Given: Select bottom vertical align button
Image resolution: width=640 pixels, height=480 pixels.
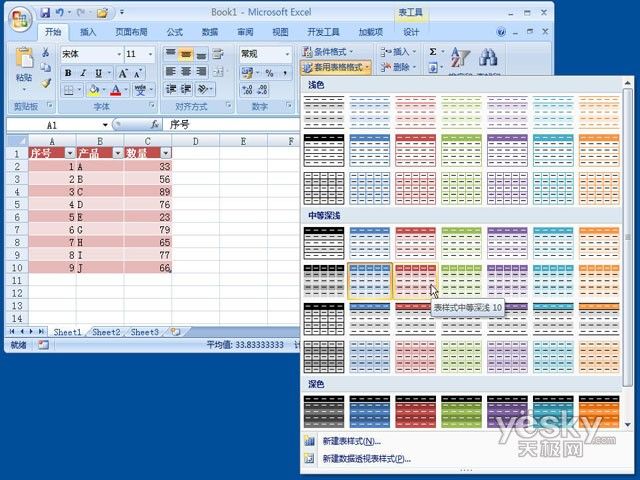Looking at the screenshot, I should [201, 54].
